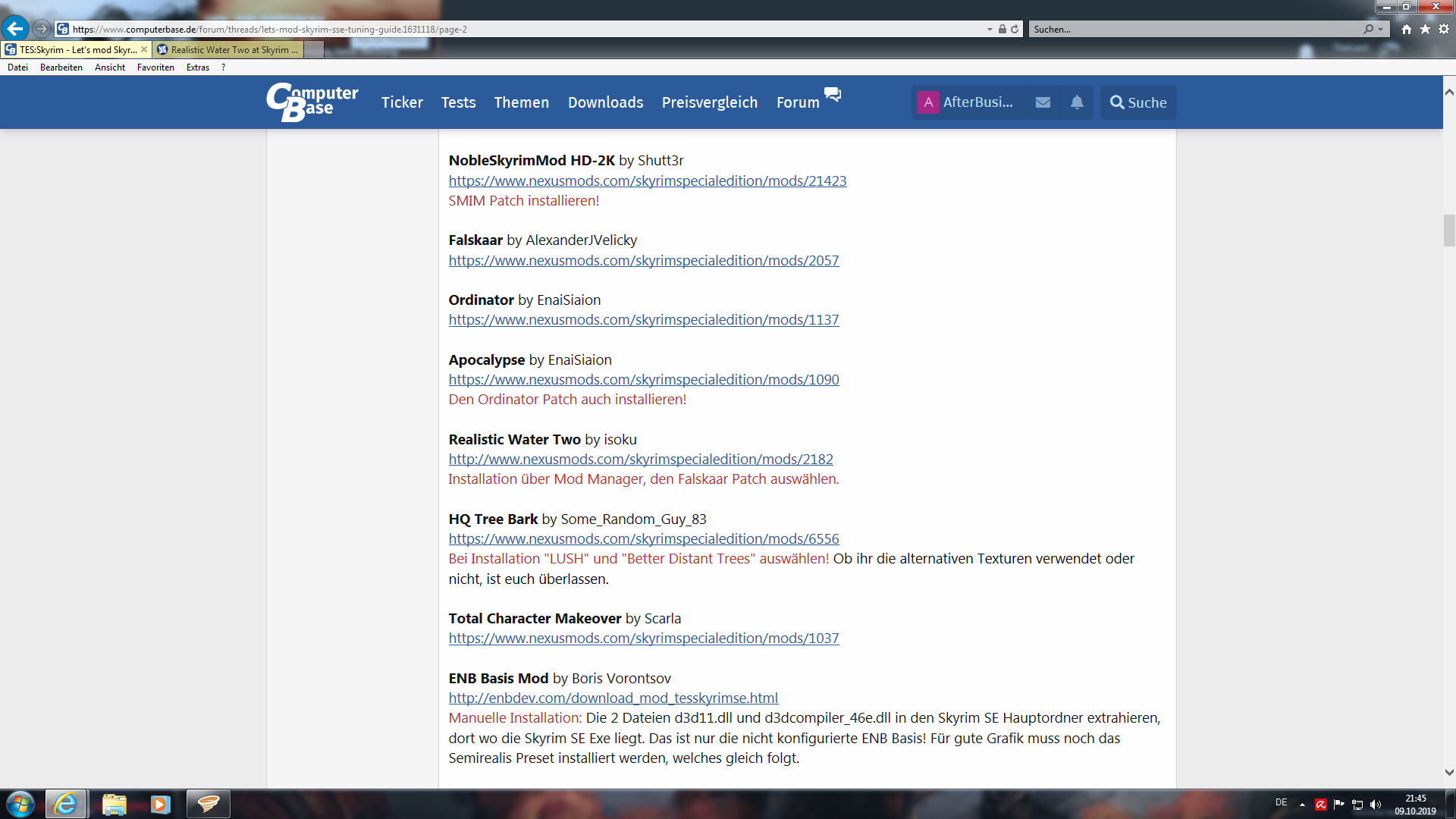Open favorites star icon
This screenshot has width=1456, height=819.
[x=1425, y=29]
